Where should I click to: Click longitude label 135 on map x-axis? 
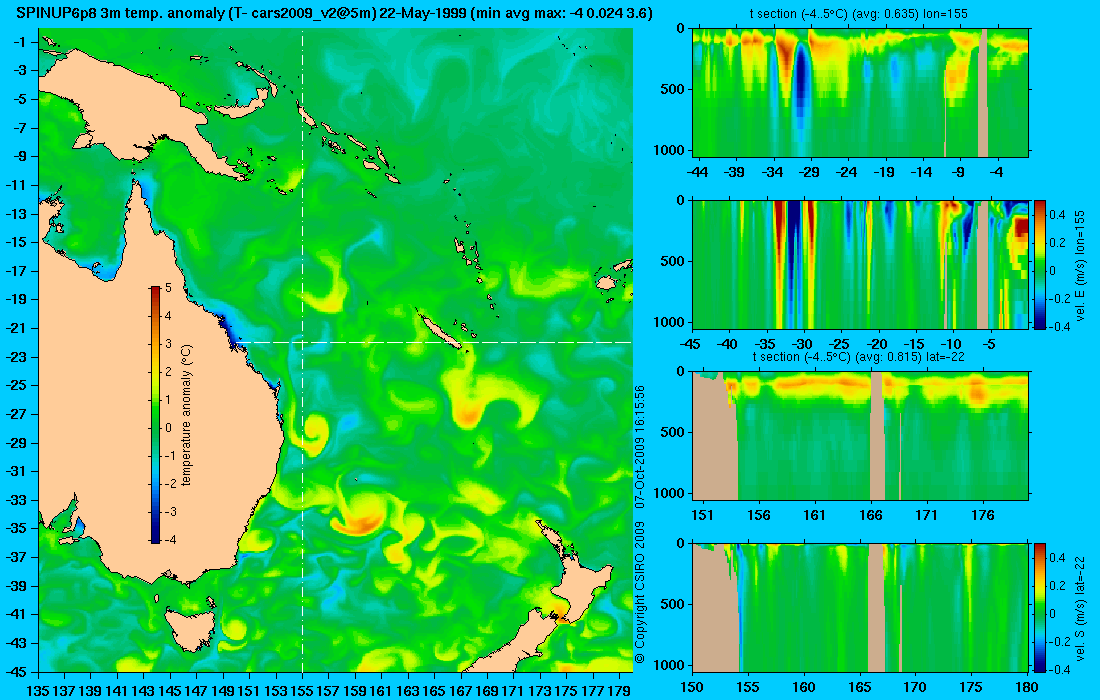tap(39, 690)
